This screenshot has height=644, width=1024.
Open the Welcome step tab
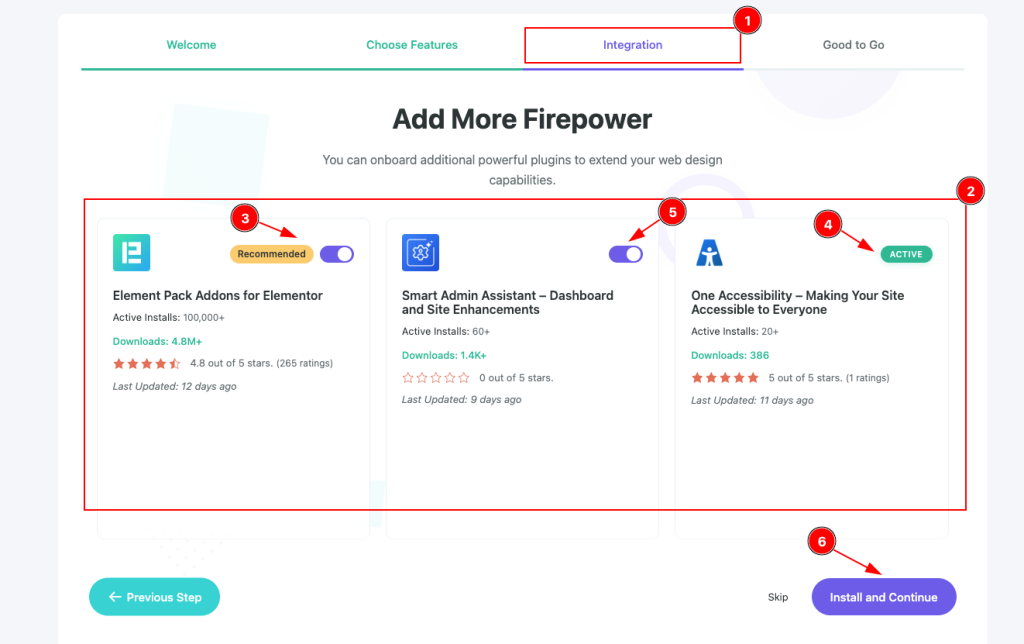tap(191, 45)
